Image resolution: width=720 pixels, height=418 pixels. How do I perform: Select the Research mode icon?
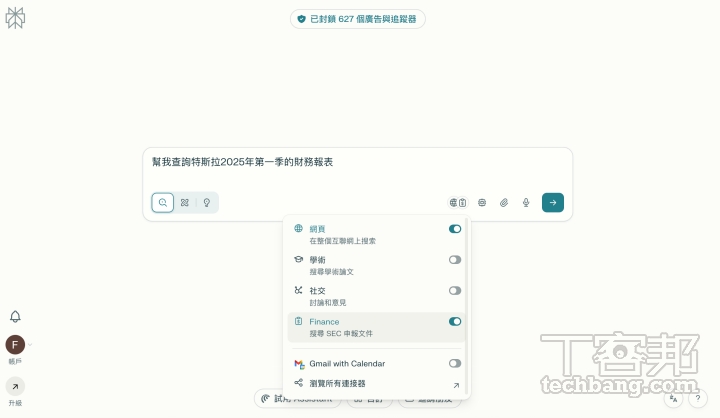(x=185, y=203)
